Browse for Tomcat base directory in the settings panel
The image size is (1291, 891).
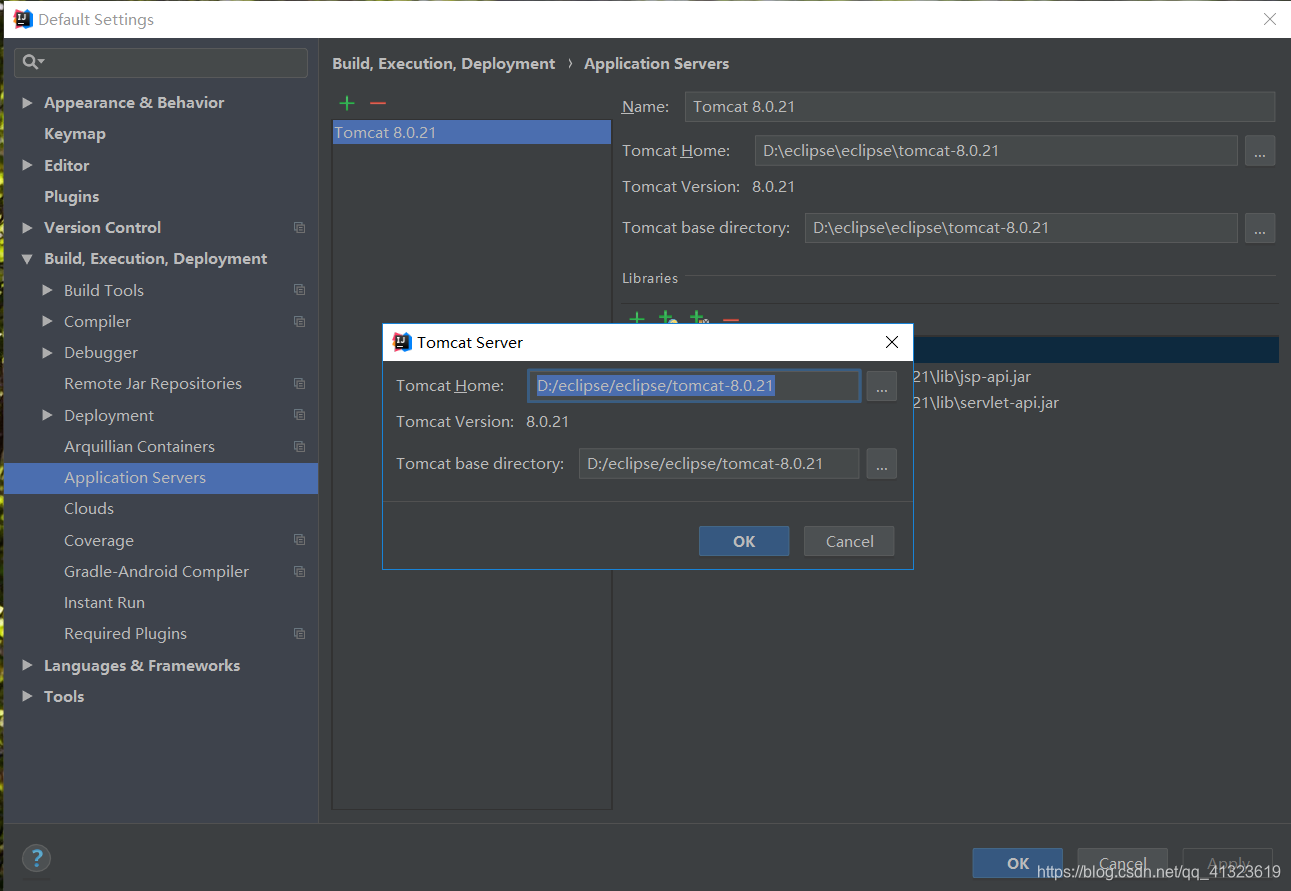(1260, 228)
